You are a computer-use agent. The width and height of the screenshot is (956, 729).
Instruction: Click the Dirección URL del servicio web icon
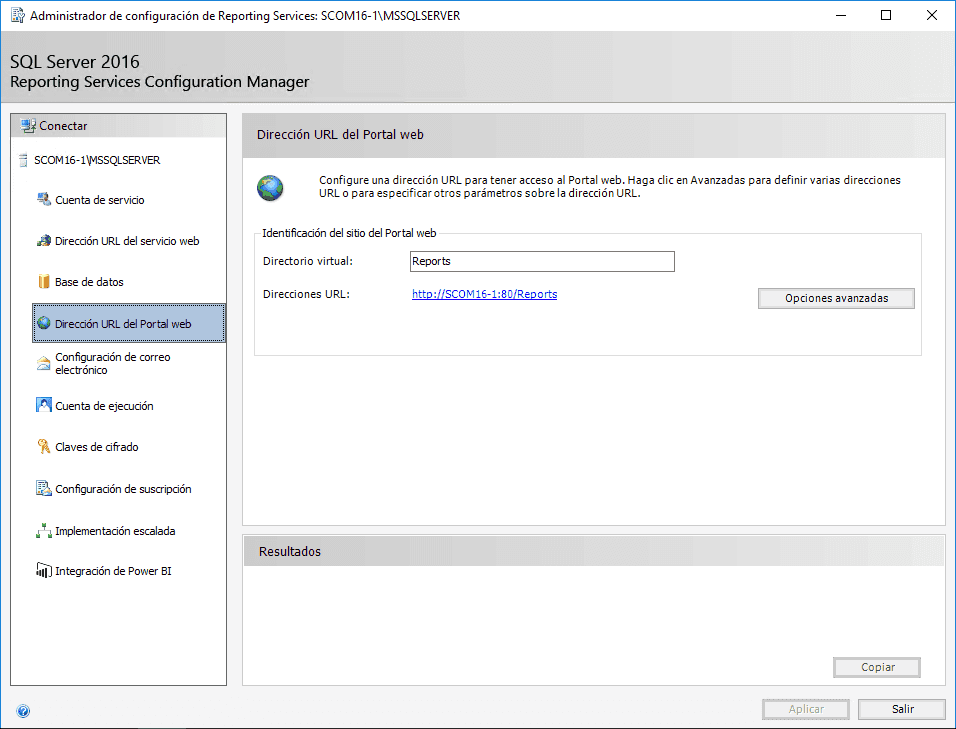coord(43,241)
